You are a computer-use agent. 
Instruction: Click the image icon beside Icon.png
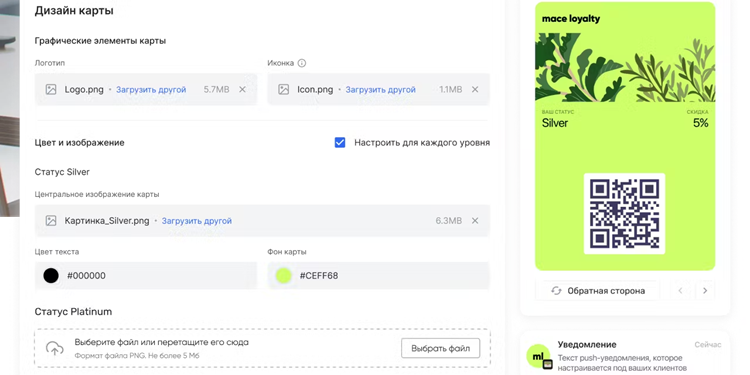coord(284,89)
